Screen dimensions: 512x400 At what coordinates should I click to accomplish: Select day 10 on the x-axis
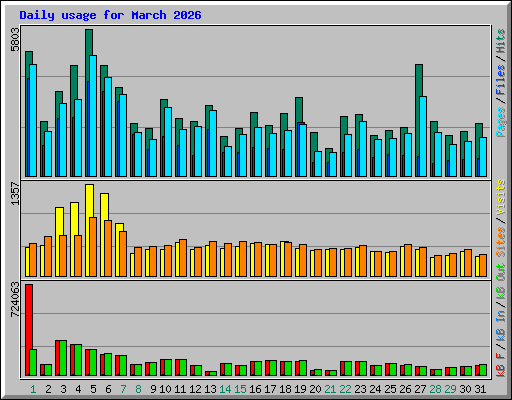point(165,389)
